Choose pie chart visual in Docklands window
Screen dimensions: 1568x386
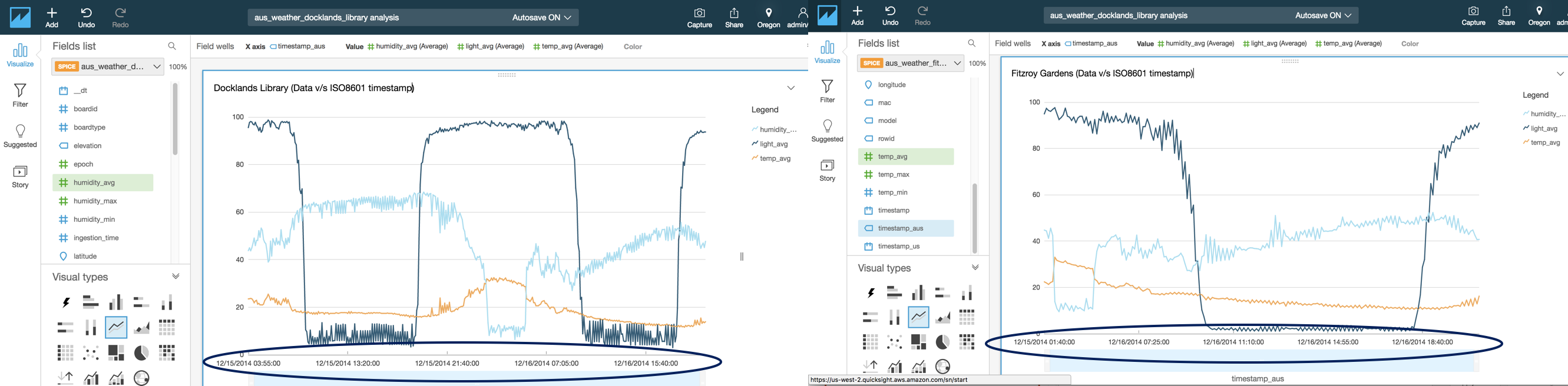pyautogui.click(x=142, y=352)
